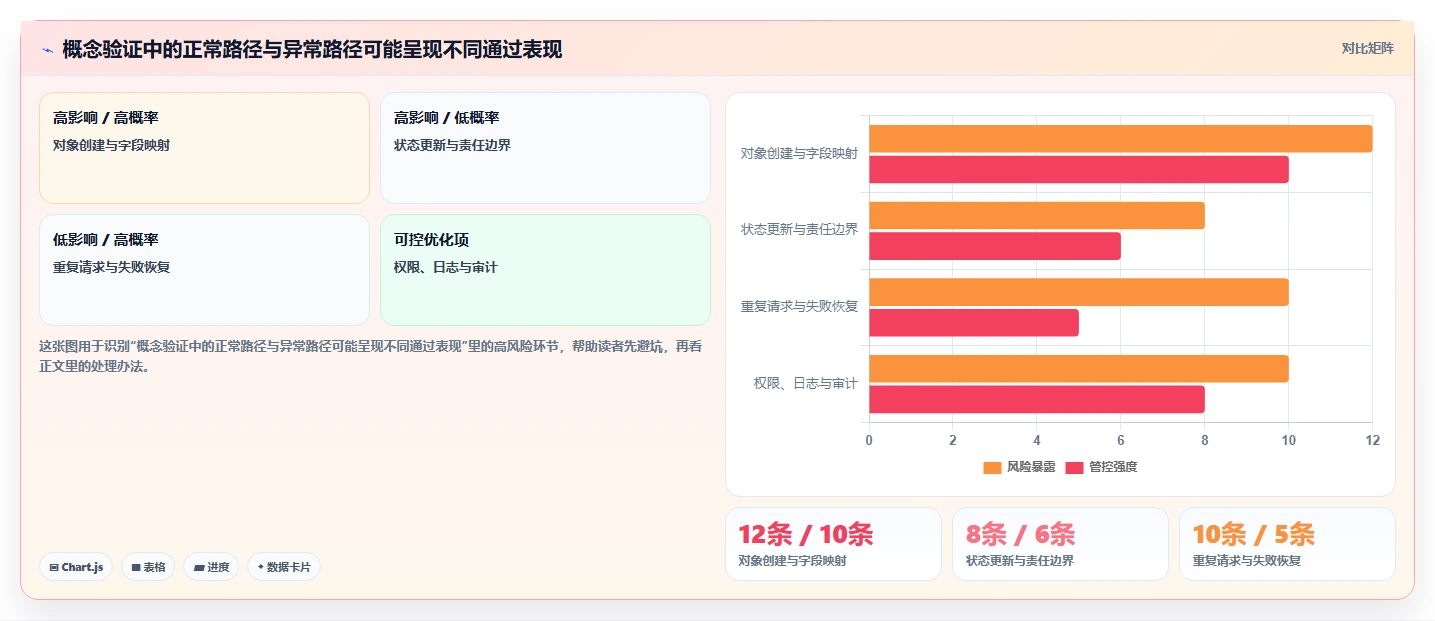Click the lightning icon beside the title

47,50
